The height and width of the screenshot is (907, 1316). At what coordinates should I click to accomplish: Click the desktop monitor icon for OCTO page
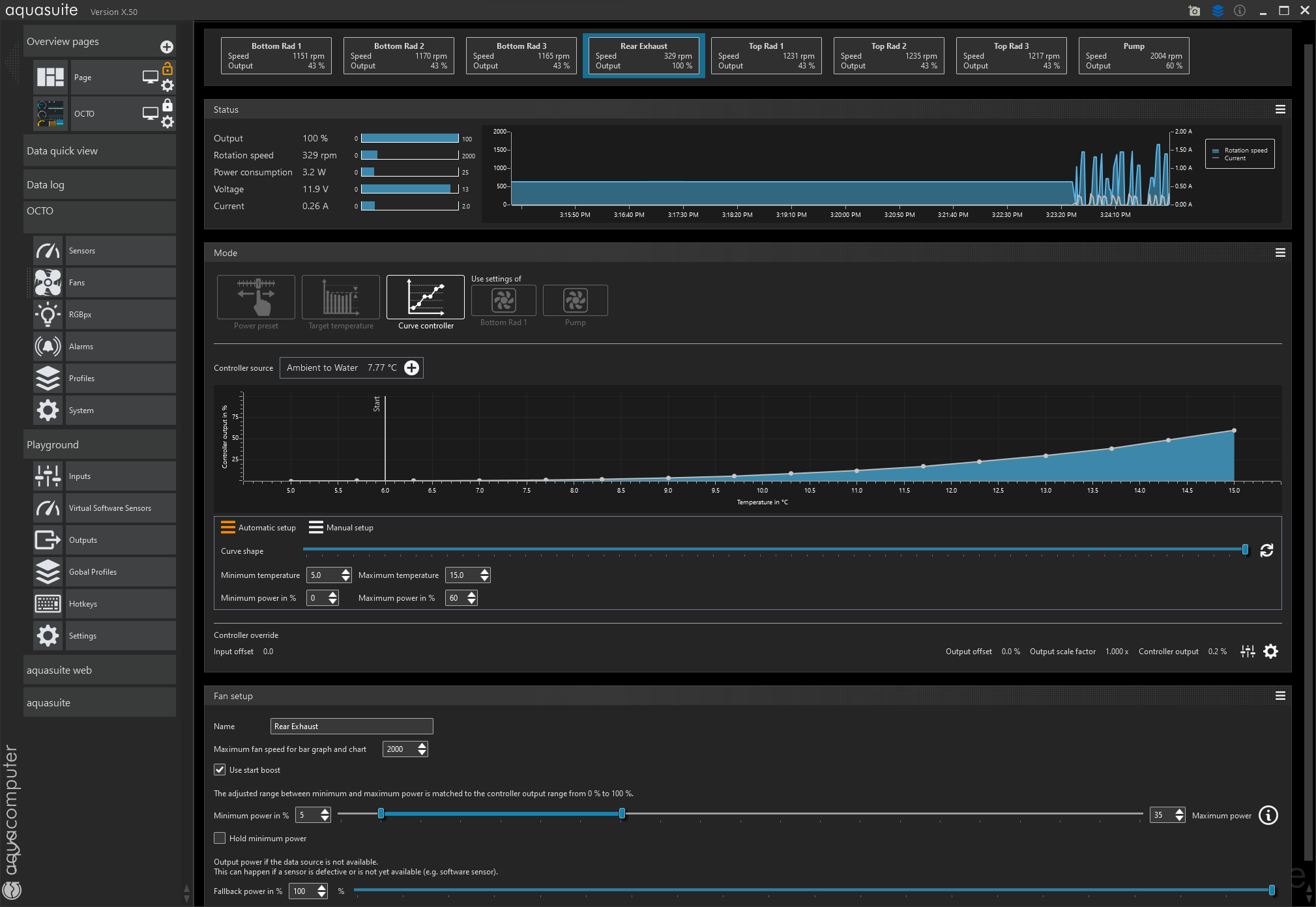pyautogui.click(x=151, y=113)
